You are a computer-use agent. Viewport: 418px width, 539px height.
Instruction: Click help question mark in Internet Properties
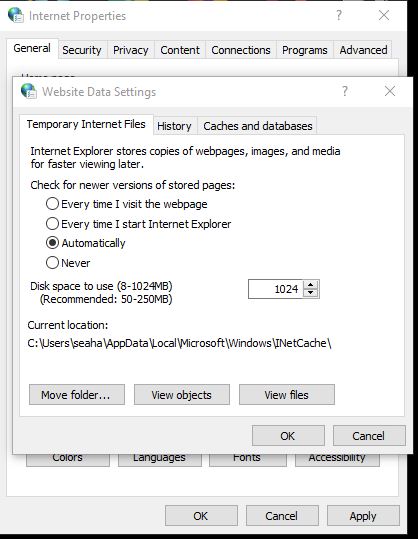pos(339,15)
